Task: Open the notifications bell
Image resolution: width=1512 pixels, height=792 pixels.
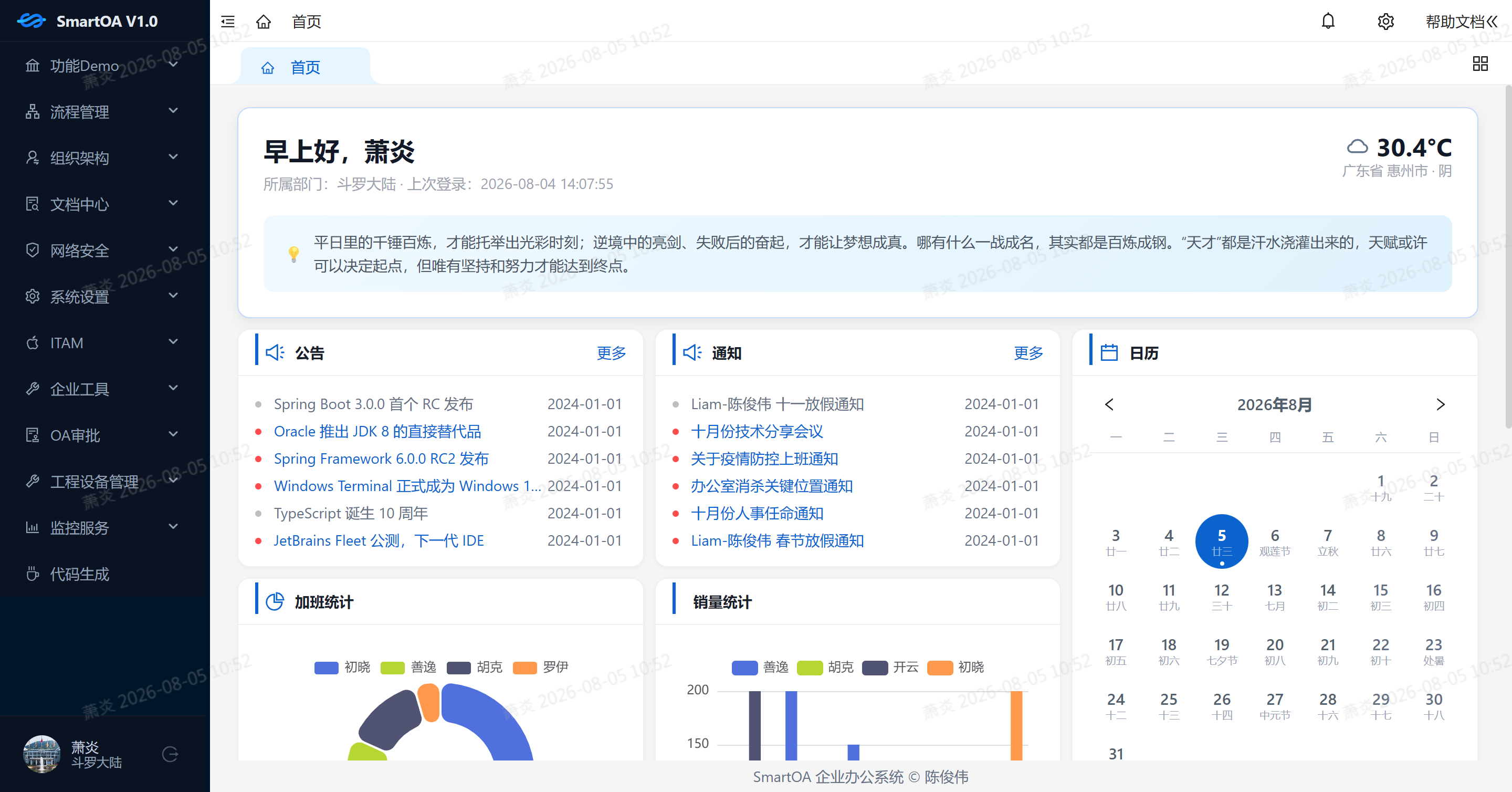Action: pyautogui.click(x=1328, y=22)
